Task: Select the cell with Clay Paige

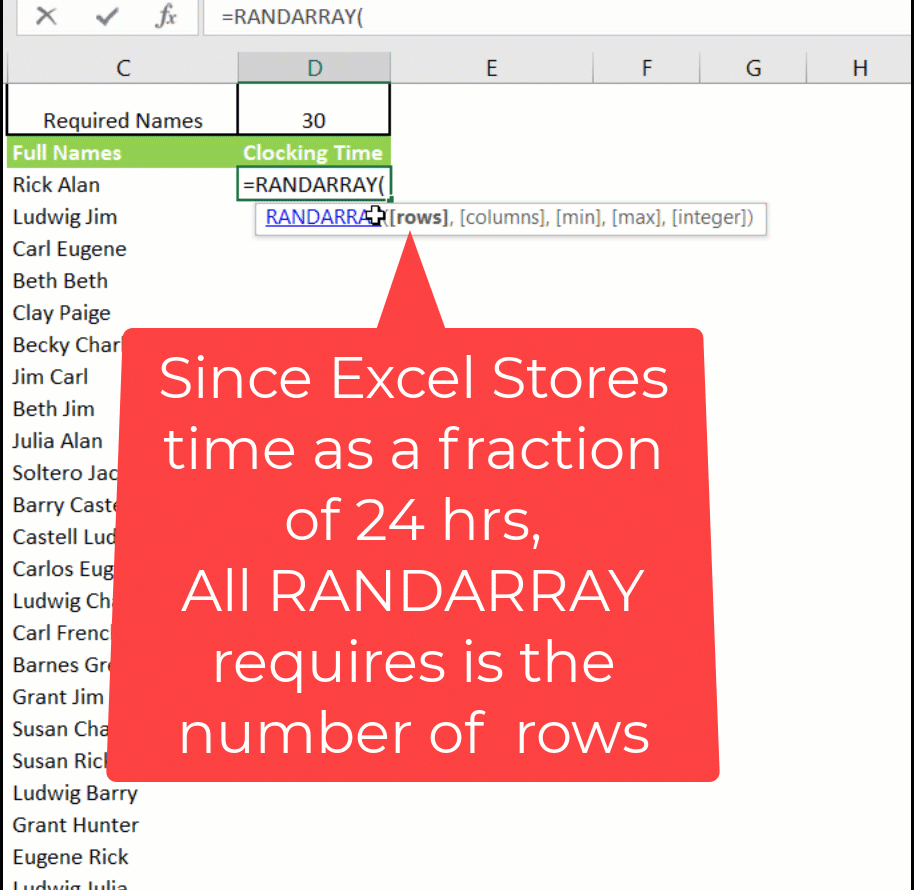Action: tap(120, 313)
